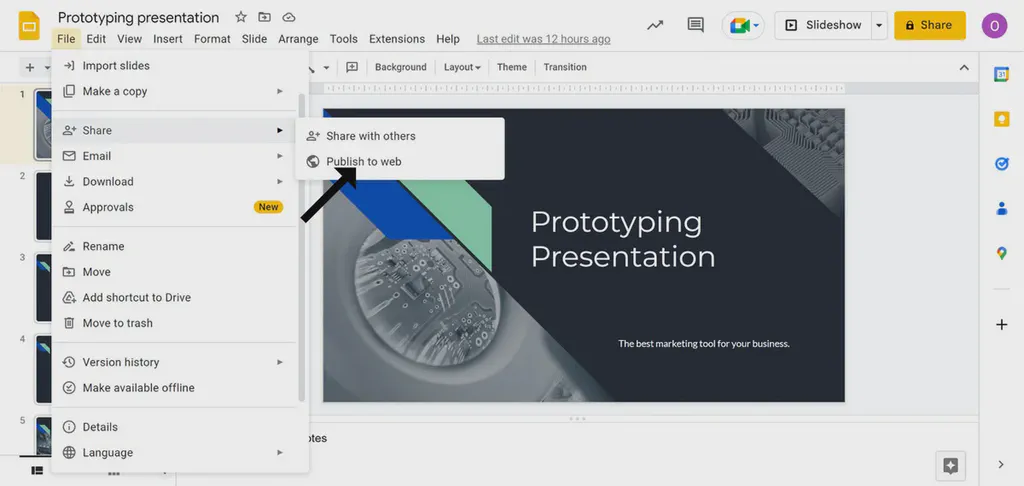Click the add comment toolbar icon
This screenshot has height=486, width=1024.
[x=352, y=67]
